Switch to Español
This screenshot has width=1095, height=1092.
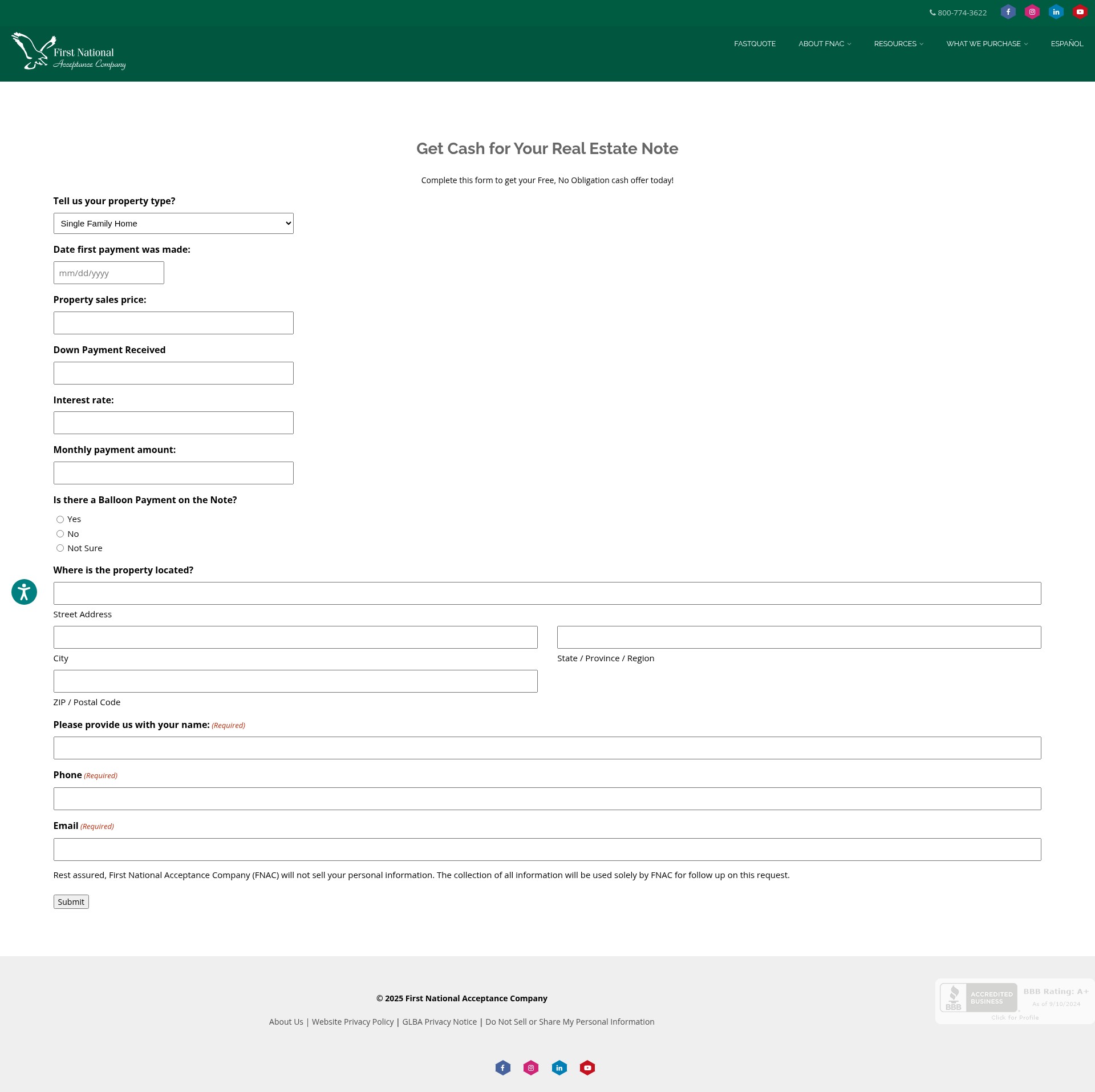[x=1067, y=44]
